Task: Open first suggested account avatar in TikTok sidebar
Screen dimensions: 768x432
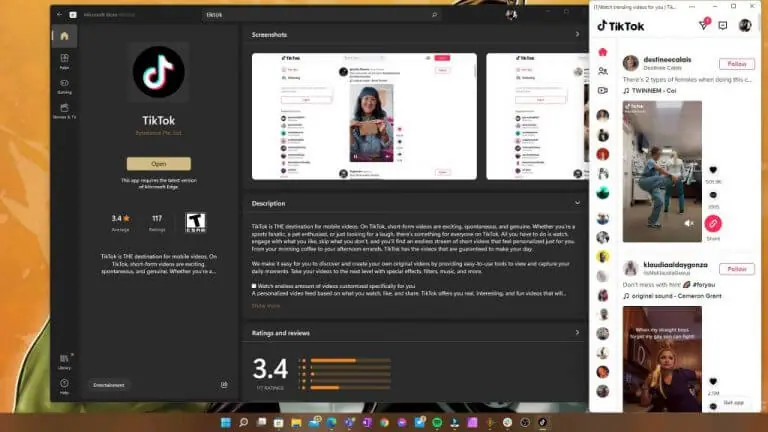Action: (x=603, y=116)
